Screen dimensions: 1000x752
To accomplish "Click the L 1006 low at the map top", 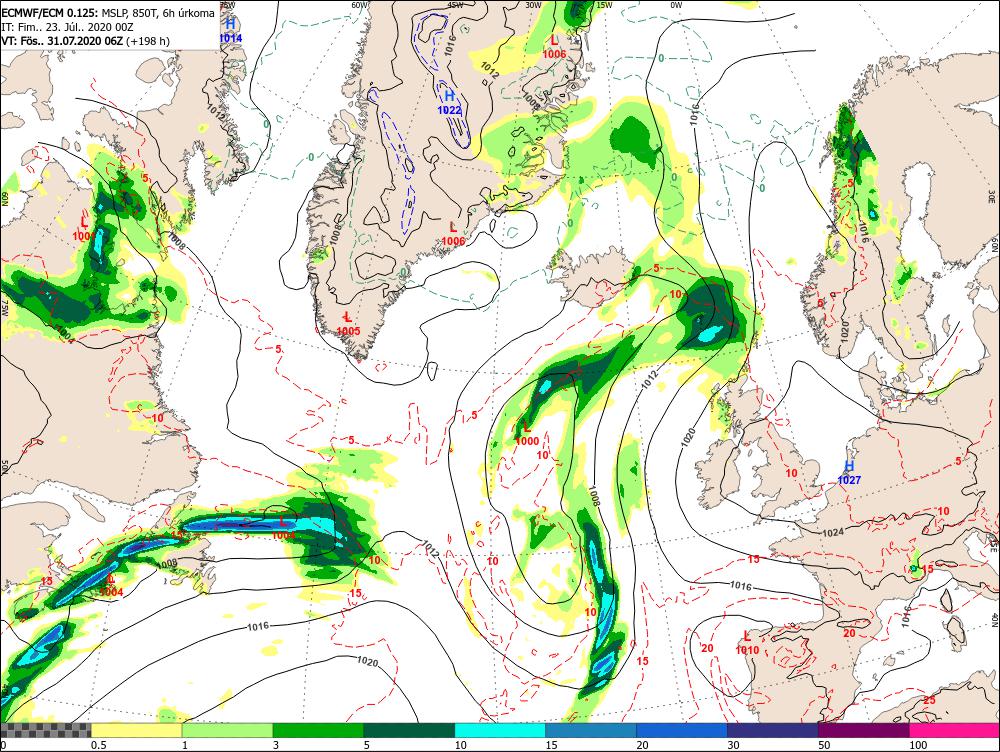I will click(x=554, y=47).
